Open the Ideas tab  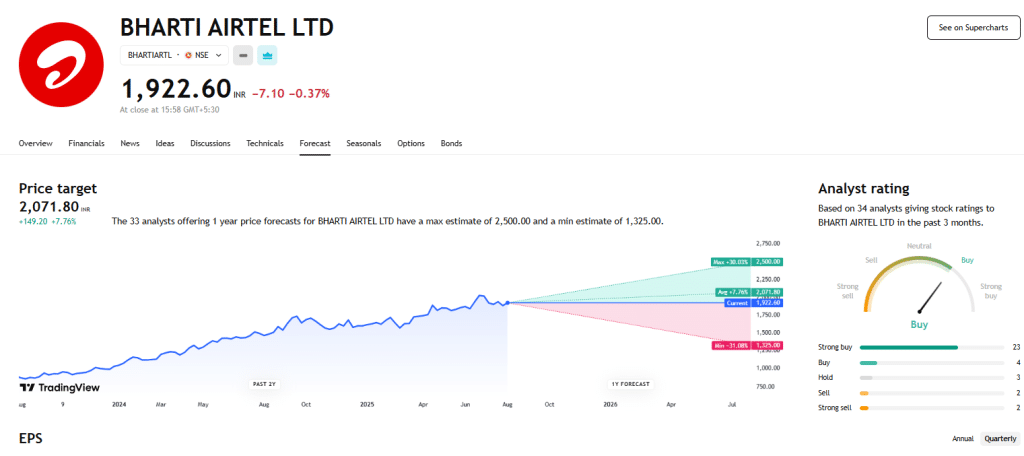point(165,144)
